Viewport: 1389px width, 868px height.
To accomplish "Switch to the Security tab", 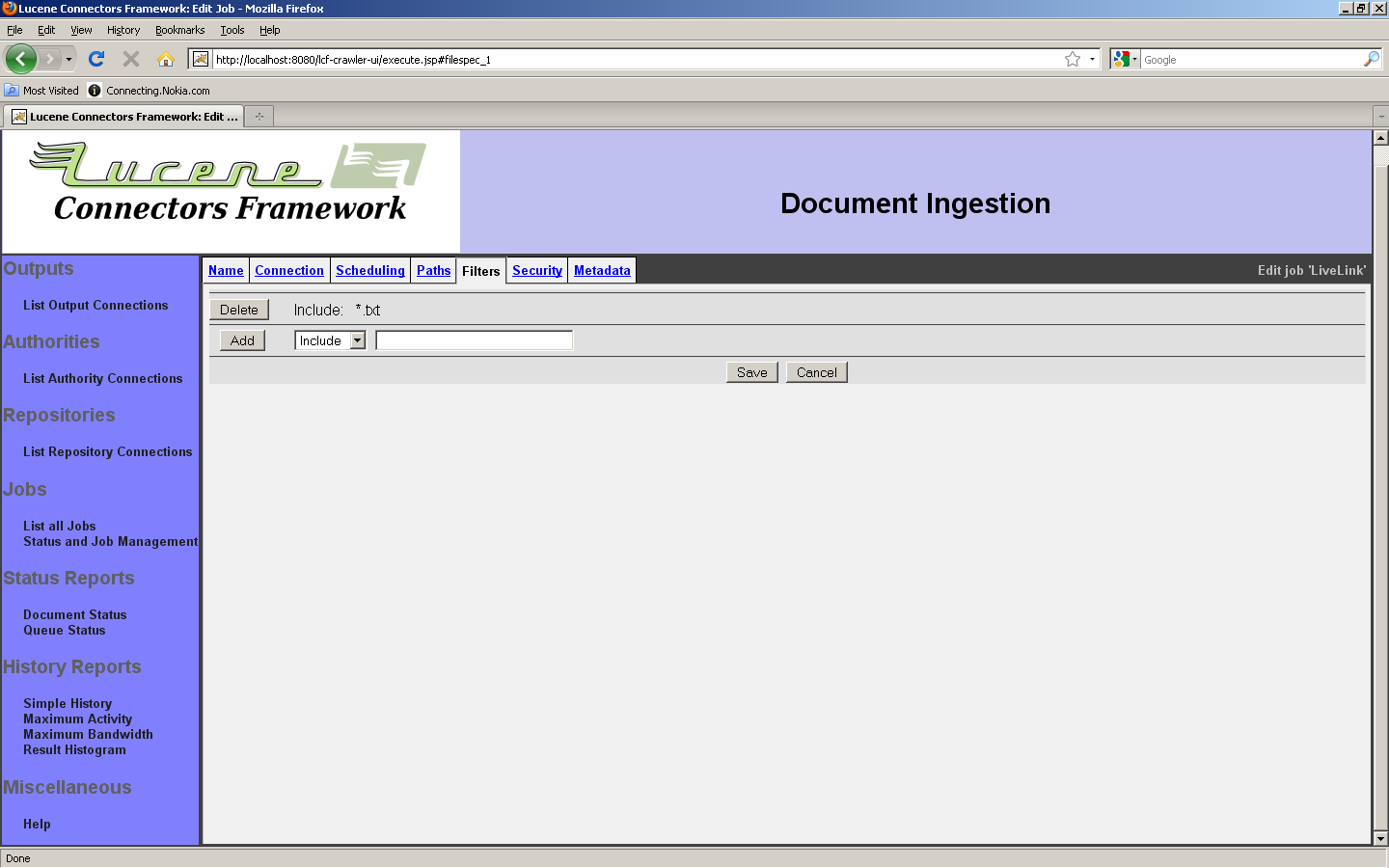I will click(537, 271).
